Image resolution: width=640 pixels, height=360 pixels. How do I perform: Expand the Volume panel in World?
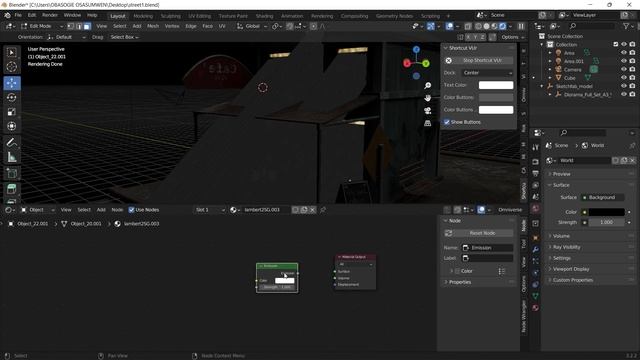[x=561, y=236]
